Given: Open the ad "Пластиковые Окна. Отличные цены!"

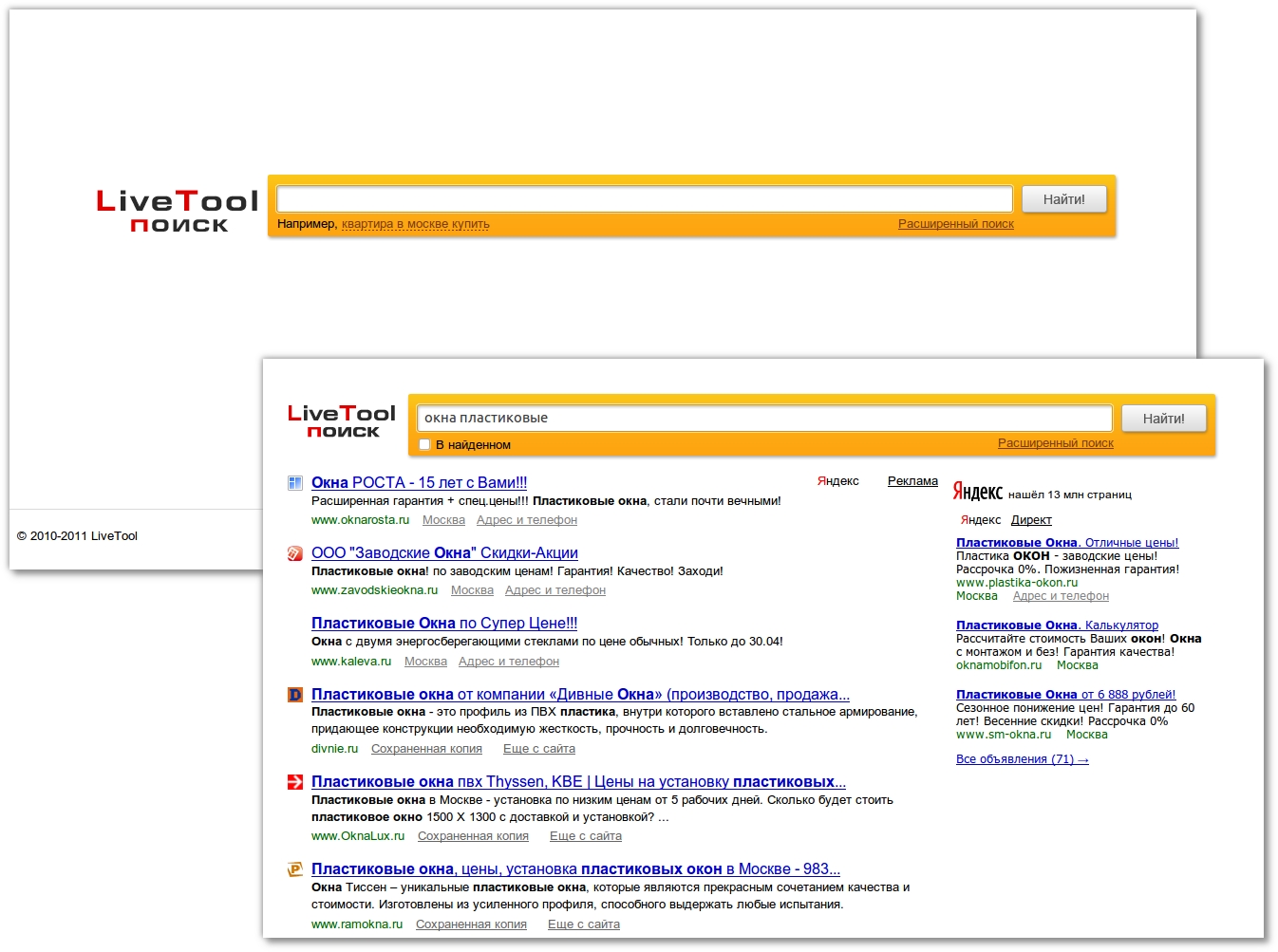Looking at the screenshot, I should coord(1067,543).
